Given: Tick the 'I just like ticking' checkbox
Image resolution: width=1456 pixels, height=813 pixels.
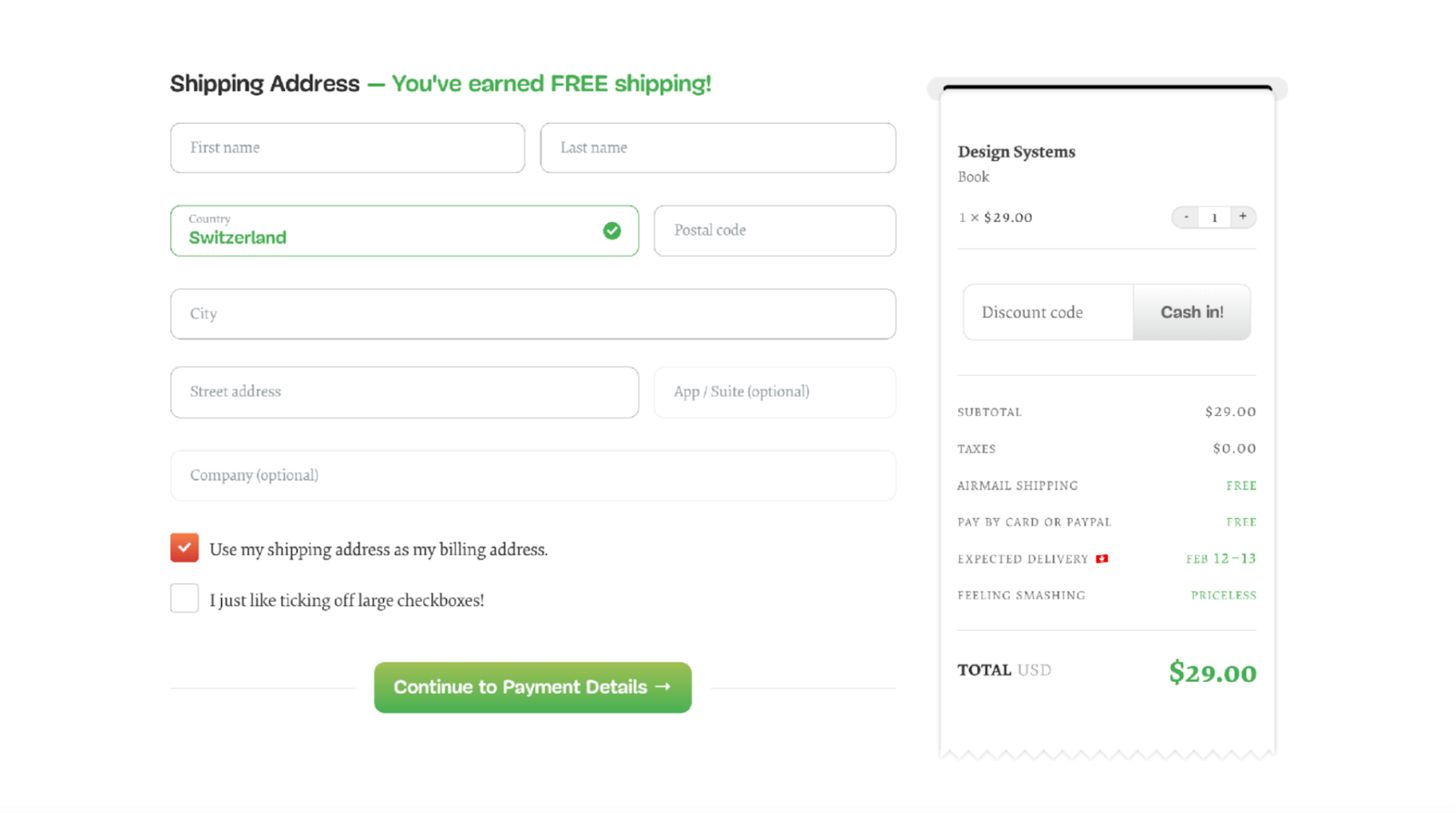Looking at the screenshot, I should pyautogui.click(x=184, y=598).
